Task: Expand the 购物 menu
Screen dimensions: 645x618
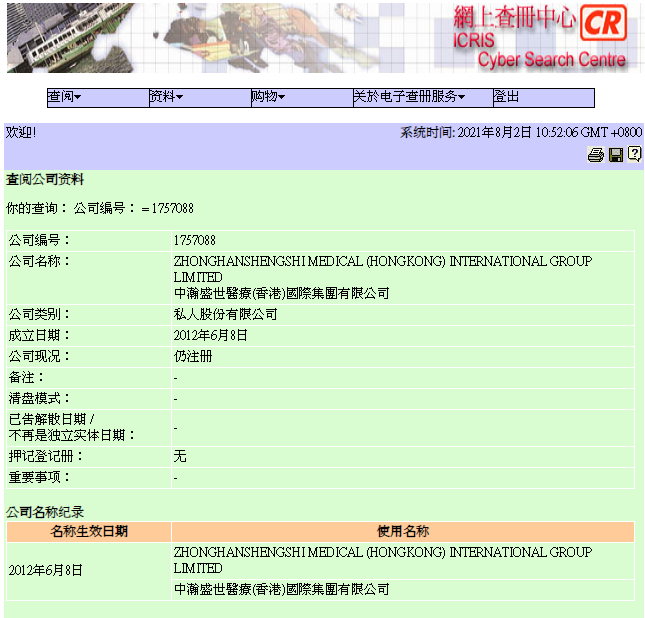Action: click(268, 97)
